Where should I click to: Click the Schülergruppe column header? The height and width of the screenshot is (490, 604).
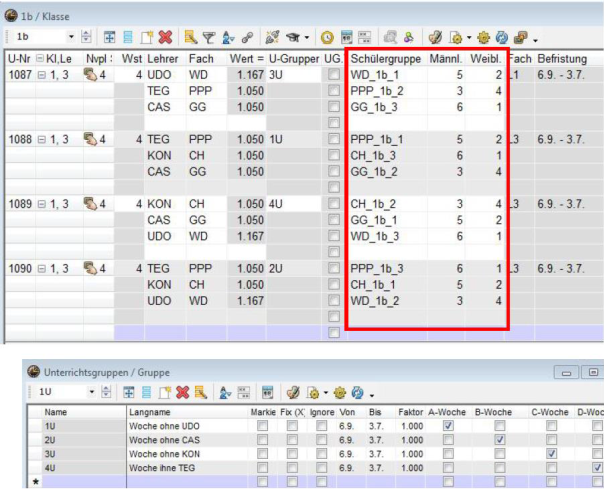coord(388,59)
